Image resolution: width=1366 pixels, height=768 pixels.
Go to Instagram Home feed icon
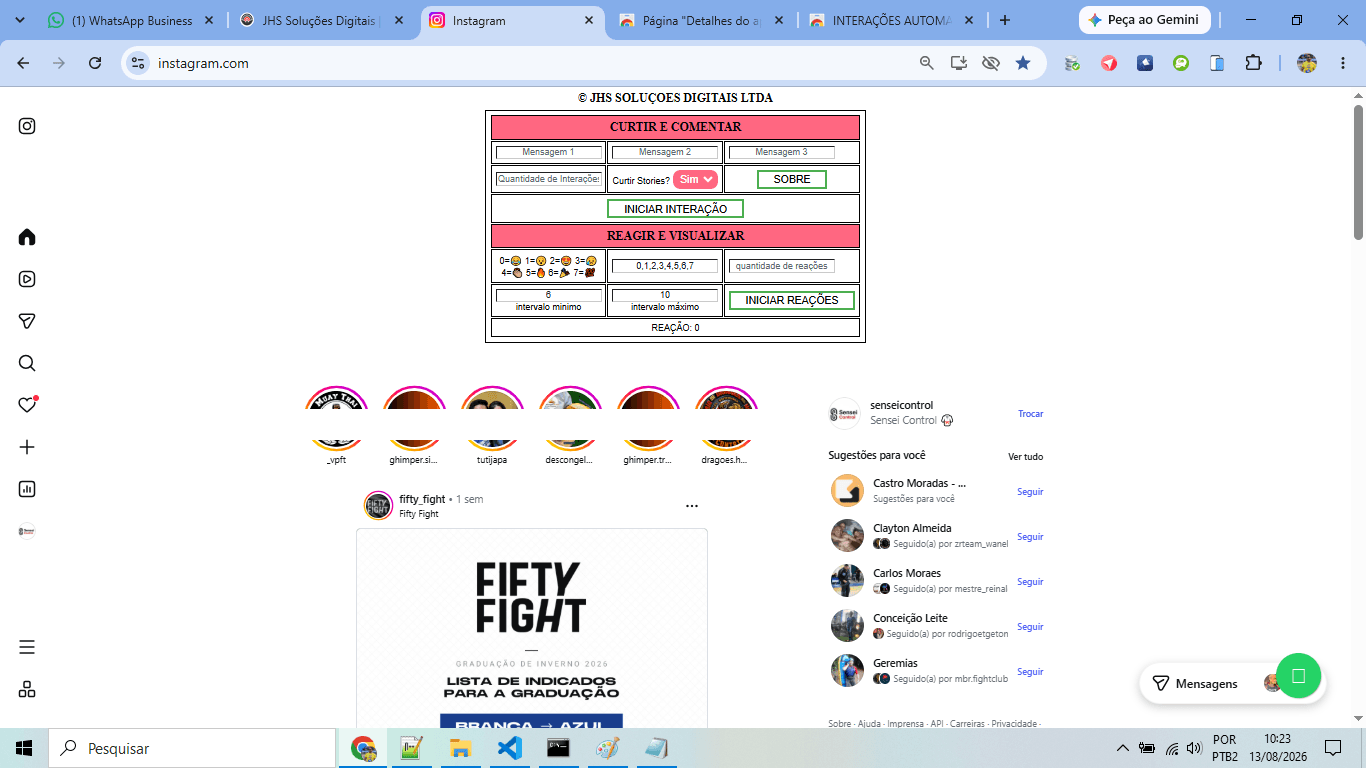point(27,237)
